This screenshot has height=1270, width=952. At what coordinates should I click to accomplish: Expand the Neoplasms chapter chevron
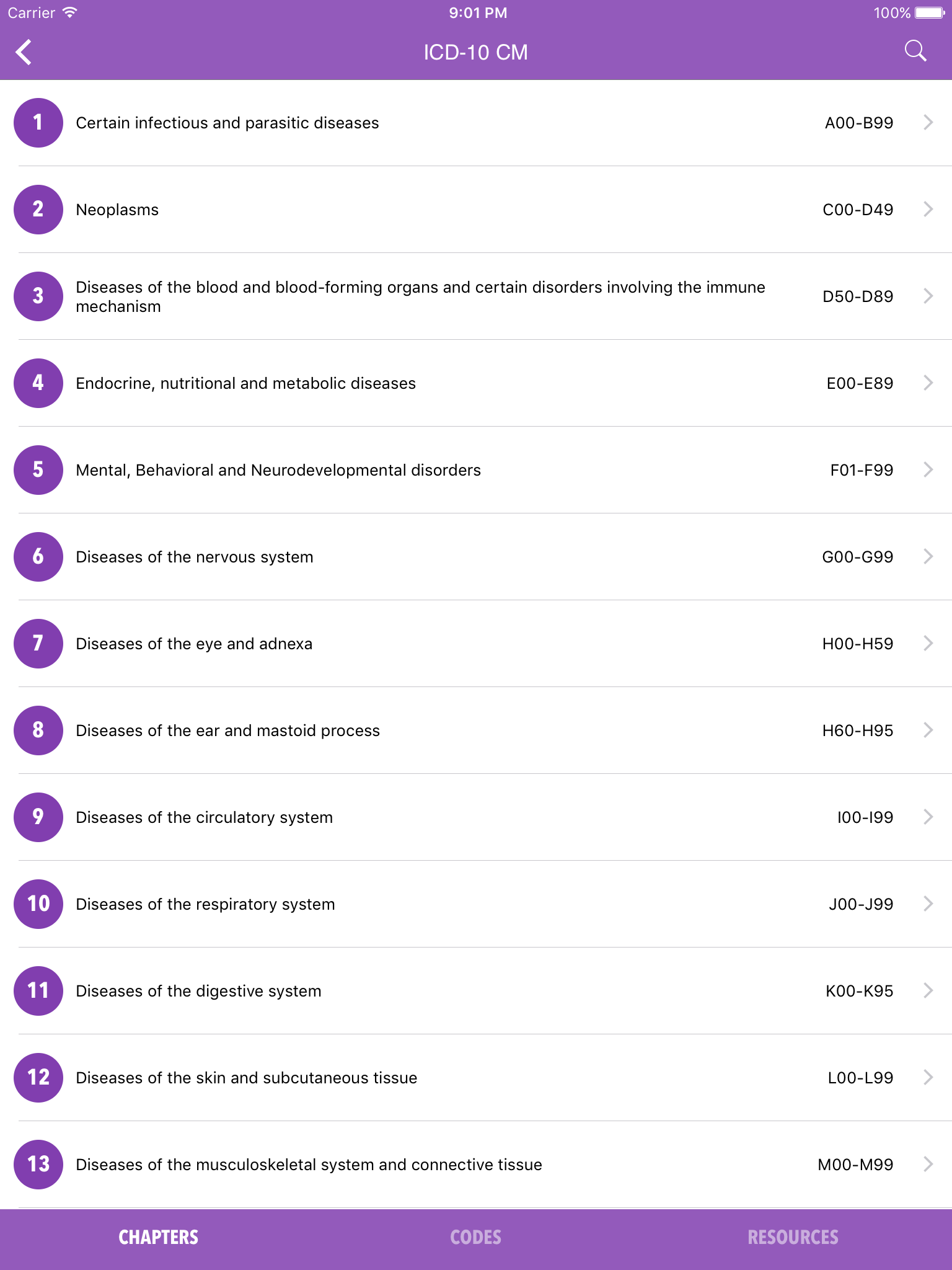click(x=928, y=209)
